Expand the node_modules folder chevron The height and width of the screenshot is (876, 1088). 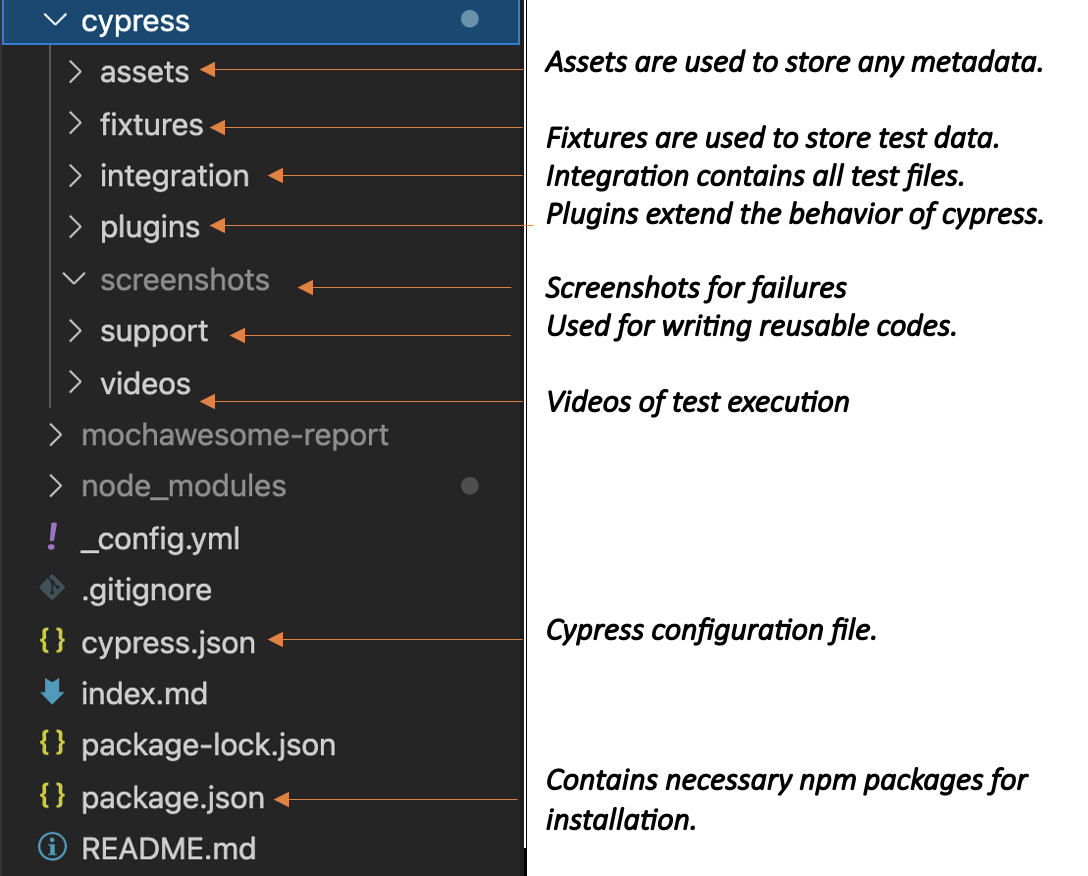pyautogui.click(x=56, y=486)
